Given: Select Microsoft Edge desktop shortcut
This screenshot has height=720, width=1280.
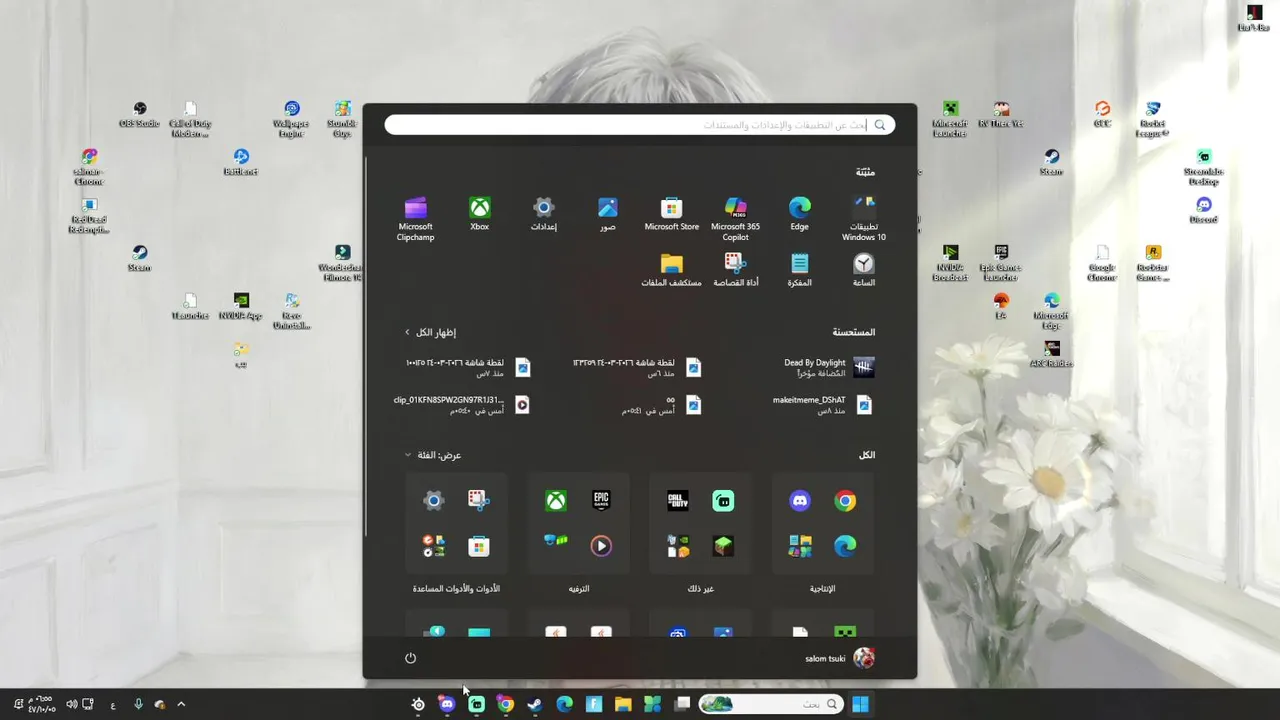Looking at the screenshot, I should [1052, 311].
